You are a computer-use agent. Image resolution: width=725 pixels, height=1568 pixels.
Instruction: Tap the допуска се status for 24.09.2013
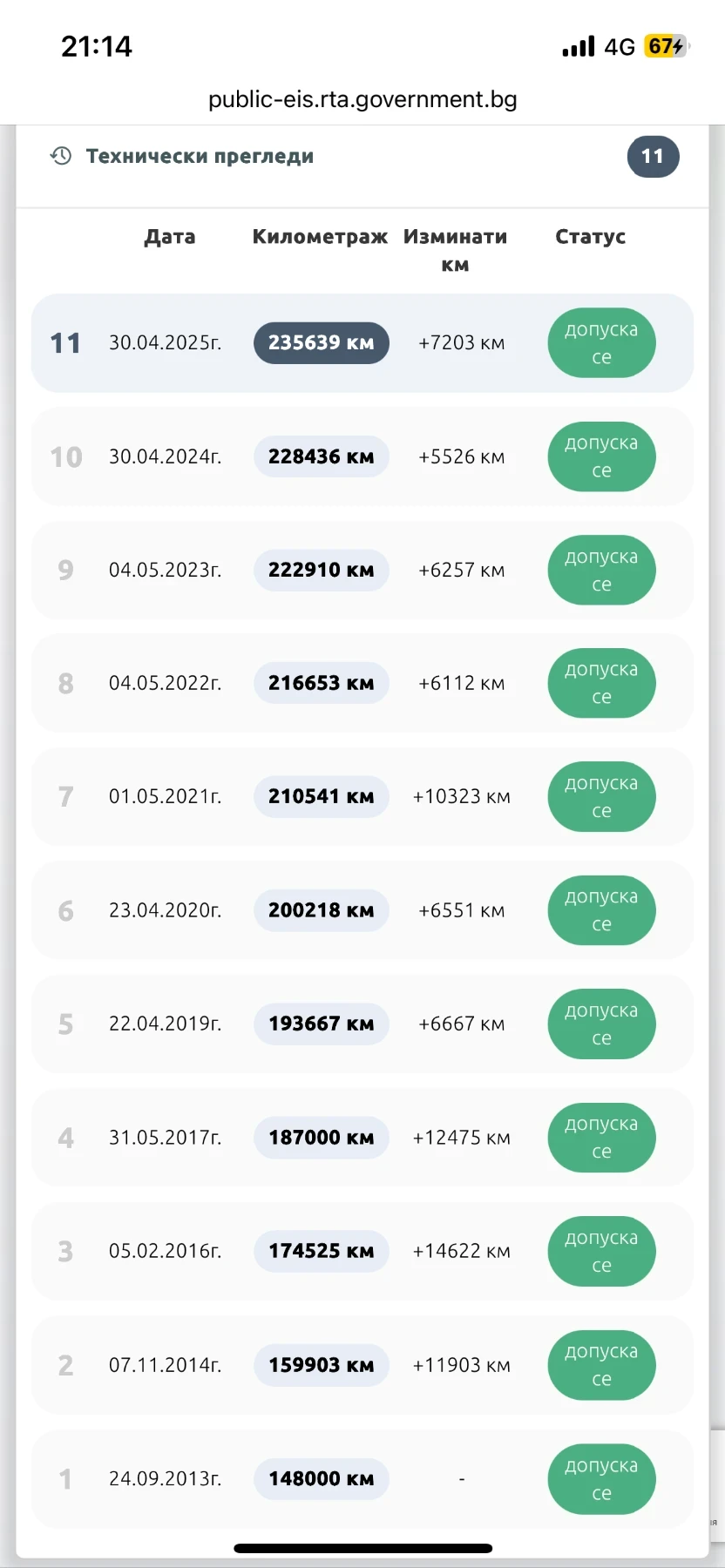tap(601, 1479)
